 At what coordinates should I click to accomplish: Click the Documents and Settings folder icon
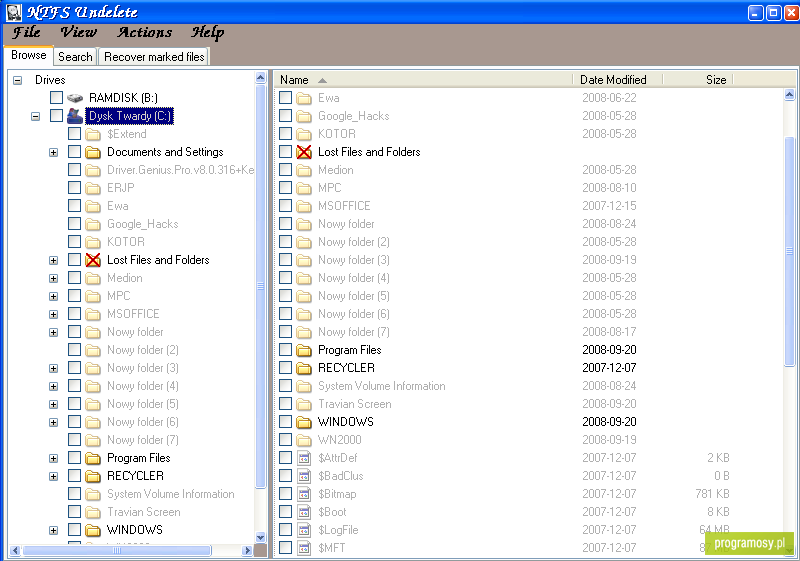[x=93, y=152]
